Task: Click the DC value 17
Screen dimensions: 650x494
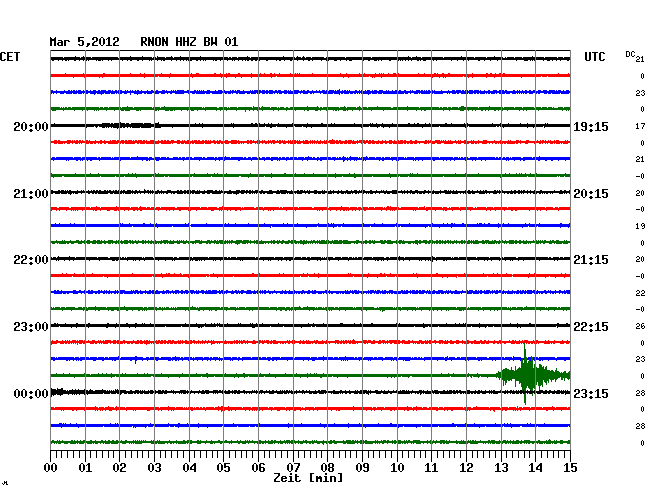Action: point(640,126)
